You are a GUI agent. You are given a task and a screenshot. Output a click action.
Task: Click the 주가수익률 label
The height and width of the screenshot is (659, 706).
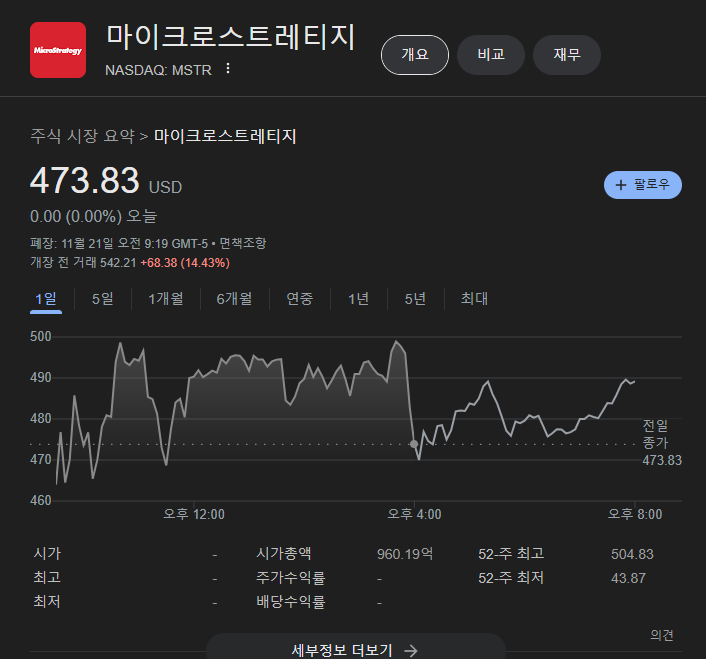pos(290,578)
